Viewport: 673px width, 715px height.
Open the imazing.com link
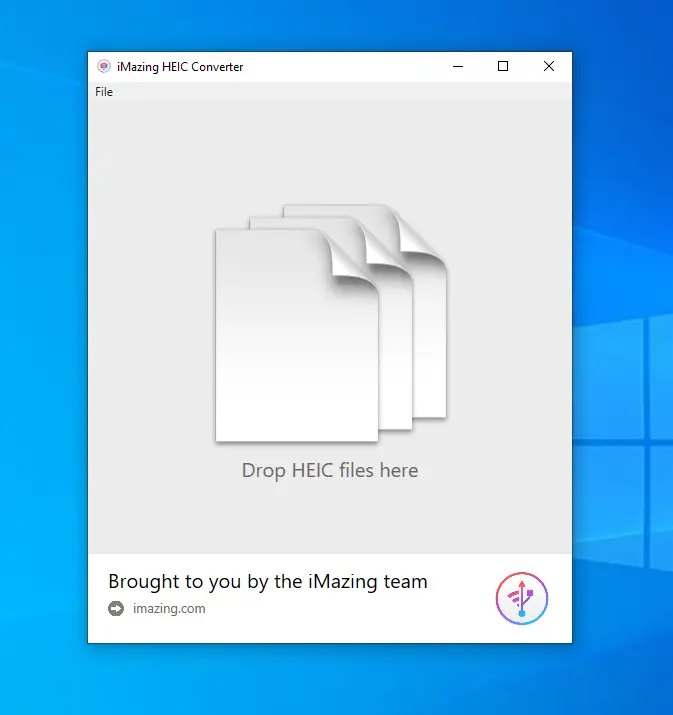[x=169, y=609]
